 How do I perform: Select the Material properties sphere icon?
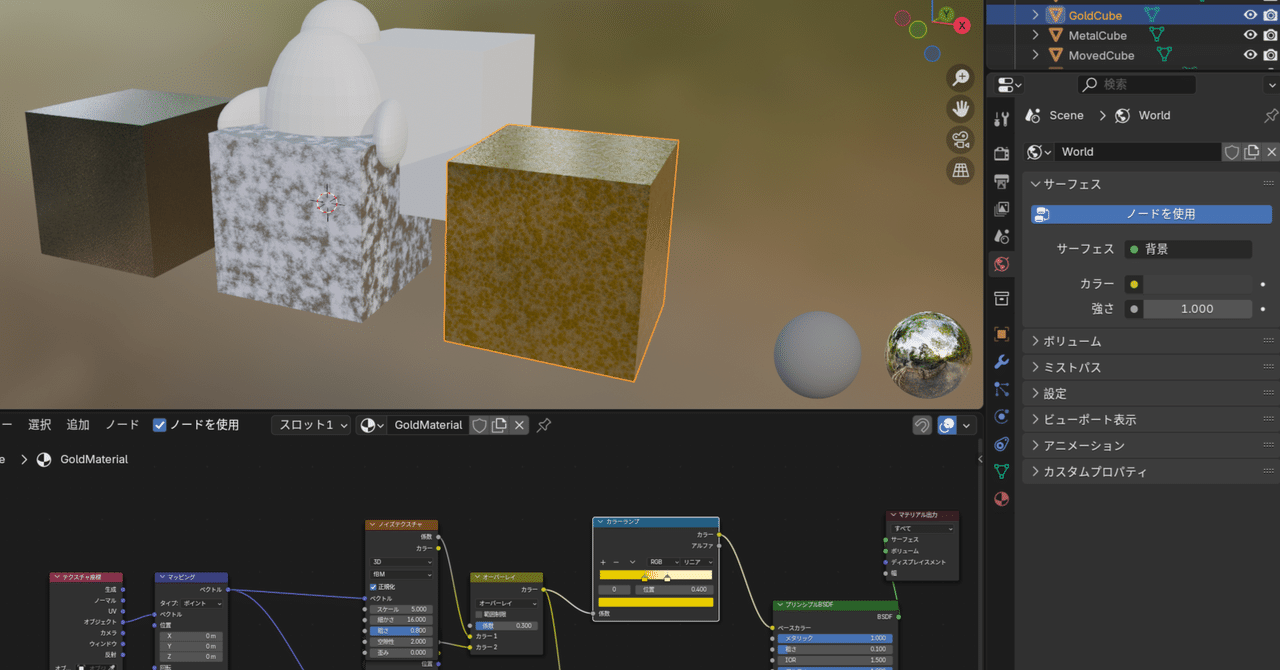tap(1001, 499)
